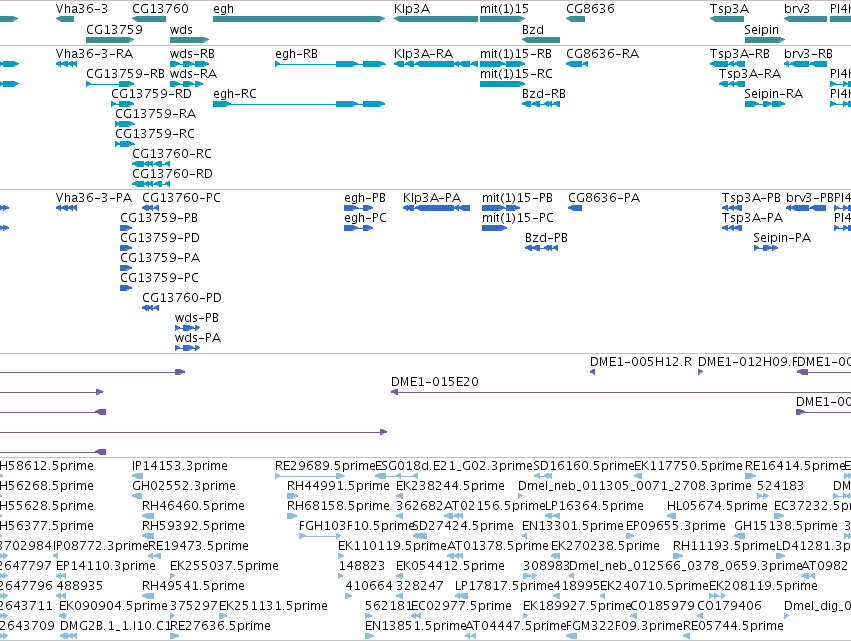The height and width of the screenshot is (641, 851).
Task: Click the mit(1)15 gene label
Action: pos(504,9)
